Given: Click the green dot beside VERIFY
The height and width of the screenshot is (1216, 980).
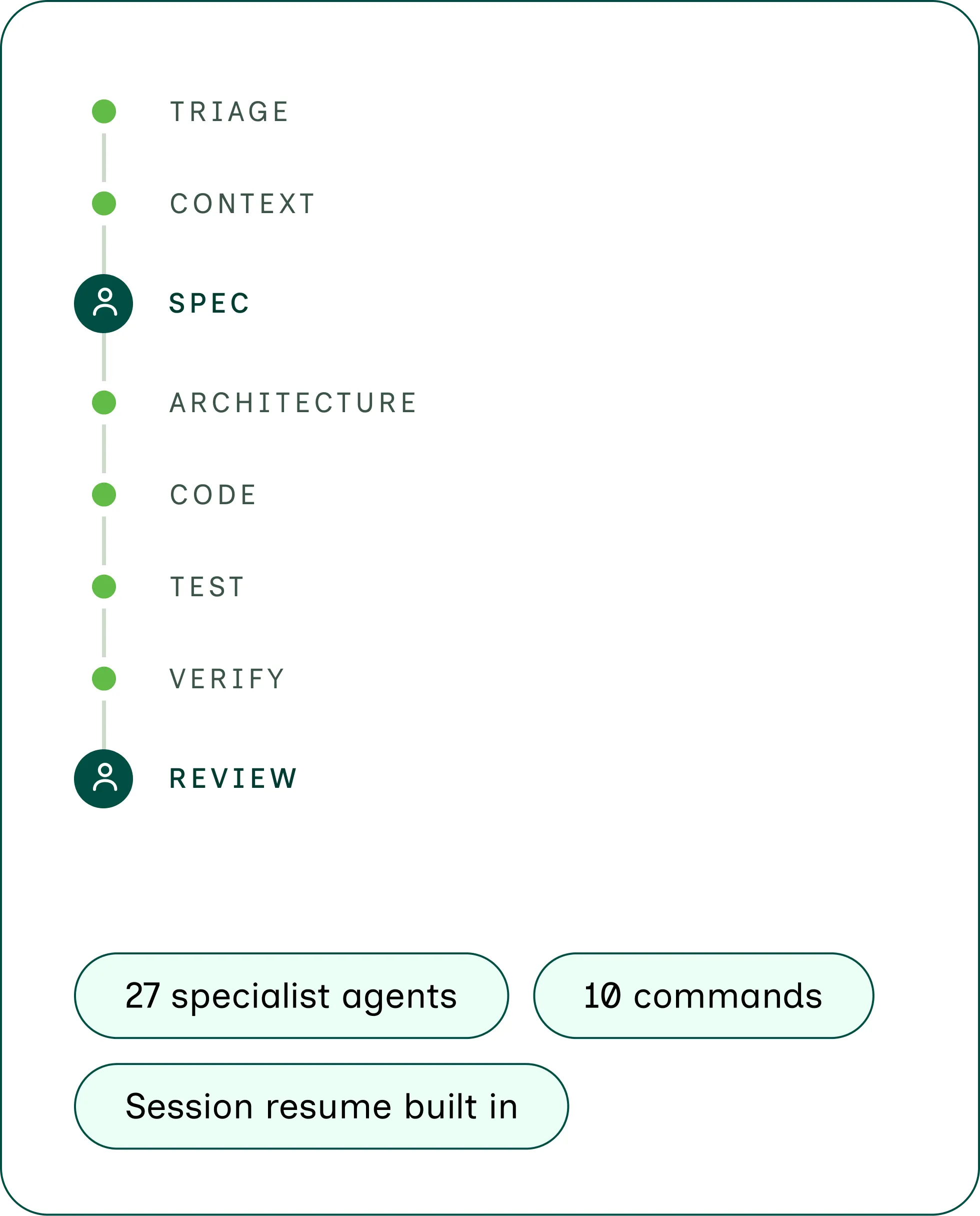Looking at the screenshot, I should point(104,679).
